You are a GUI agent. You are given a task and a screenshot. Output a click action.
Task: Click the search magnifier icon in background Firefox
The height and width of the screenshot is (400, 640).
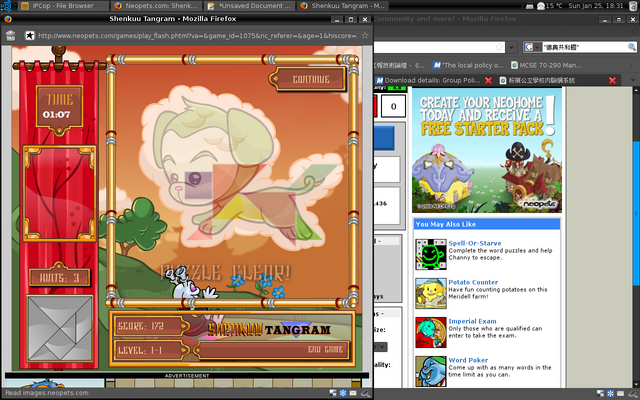(631, 47)
